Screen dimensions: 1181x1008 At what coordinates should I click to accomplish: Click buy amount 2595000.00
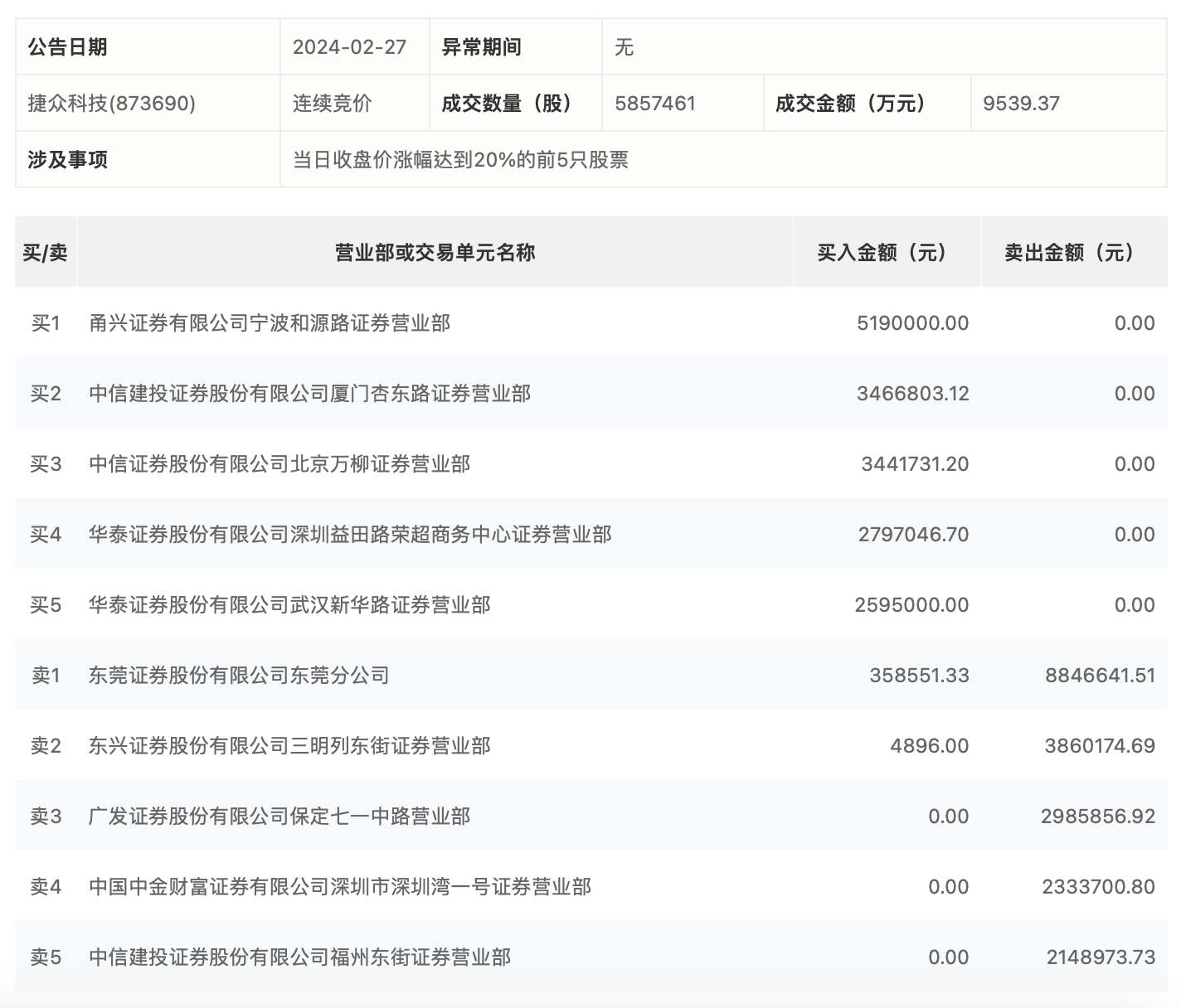coord(911,604)
